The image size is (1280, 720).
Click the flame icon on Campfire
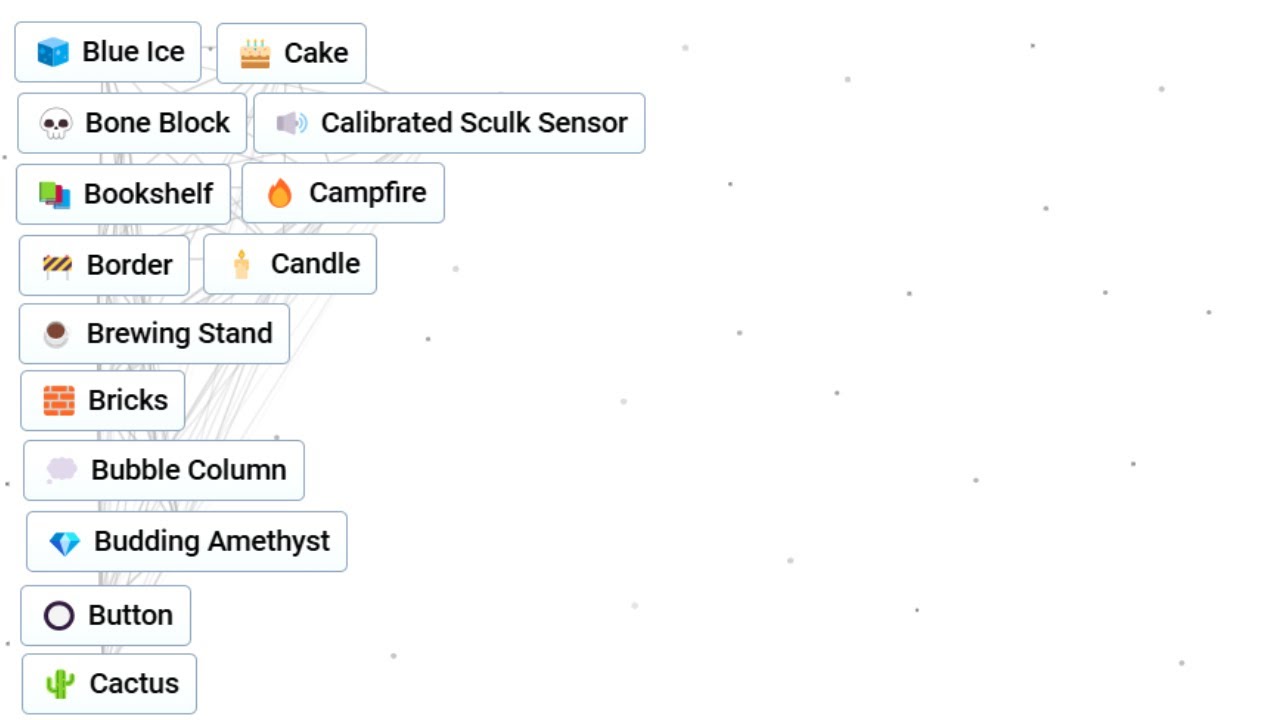pos(280,193)
